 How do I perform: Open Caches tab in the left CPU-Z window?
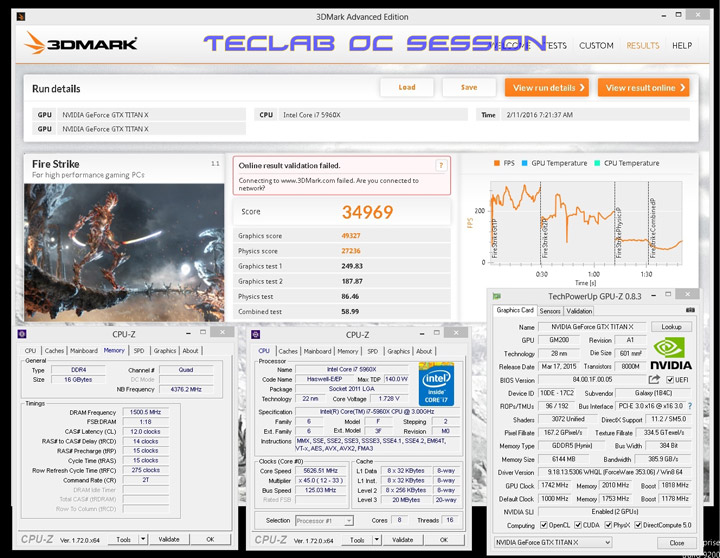[x=54, y=350]
